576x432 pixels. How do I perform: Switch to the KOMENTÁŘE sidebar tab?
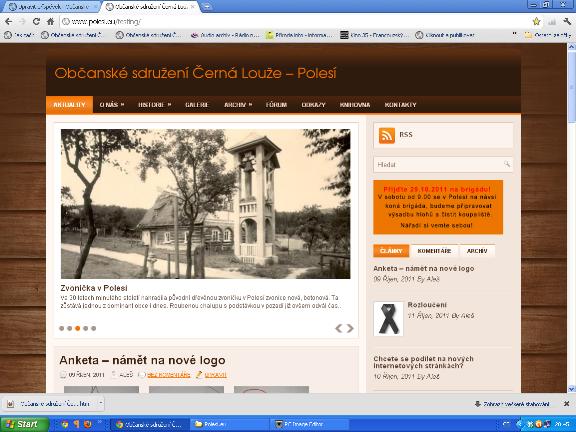pyautogui.click(x=434, y=251)
